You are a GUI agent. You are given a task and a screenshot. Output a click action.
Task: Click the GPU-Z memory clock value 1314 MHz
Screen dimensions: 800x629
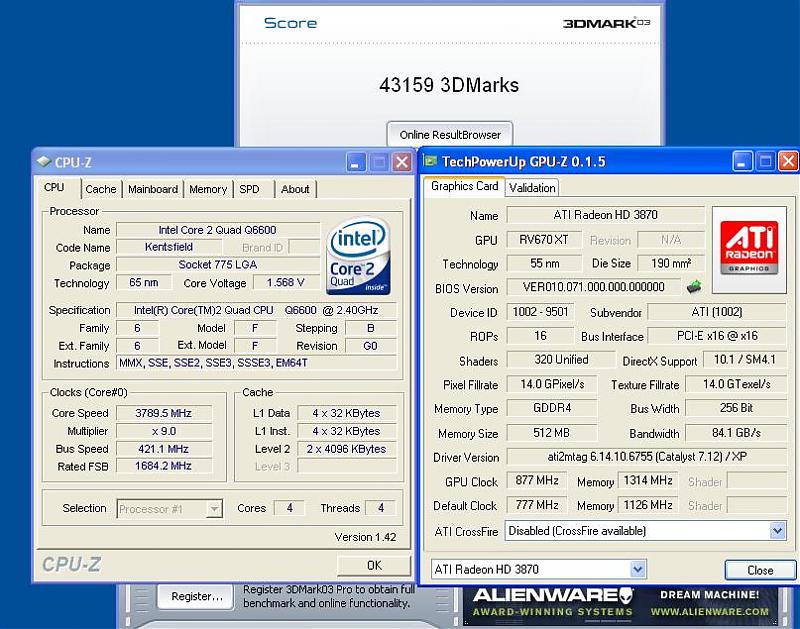(648, 481)
